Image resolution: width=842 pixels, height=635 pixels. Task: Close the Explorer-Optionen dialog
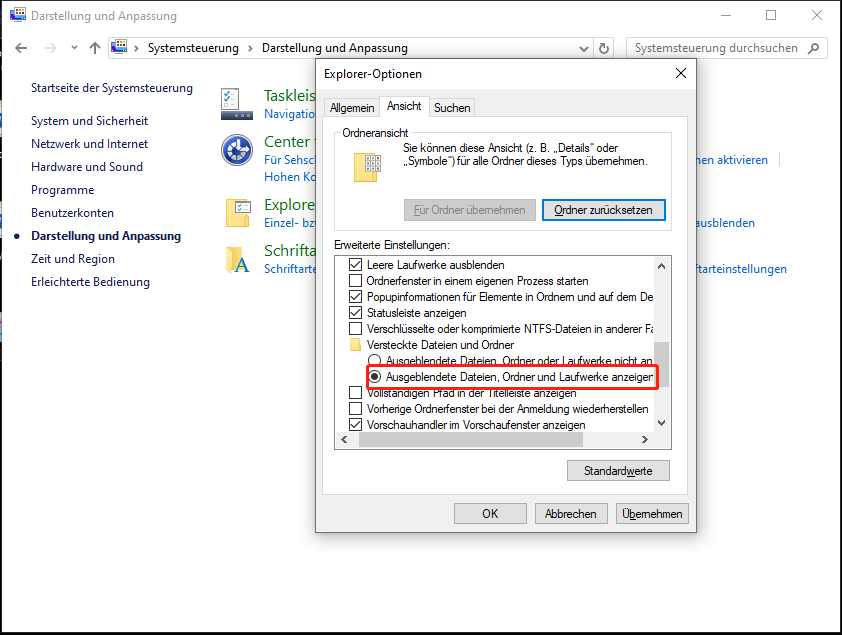pyautogui.click(x=681, y=73)
